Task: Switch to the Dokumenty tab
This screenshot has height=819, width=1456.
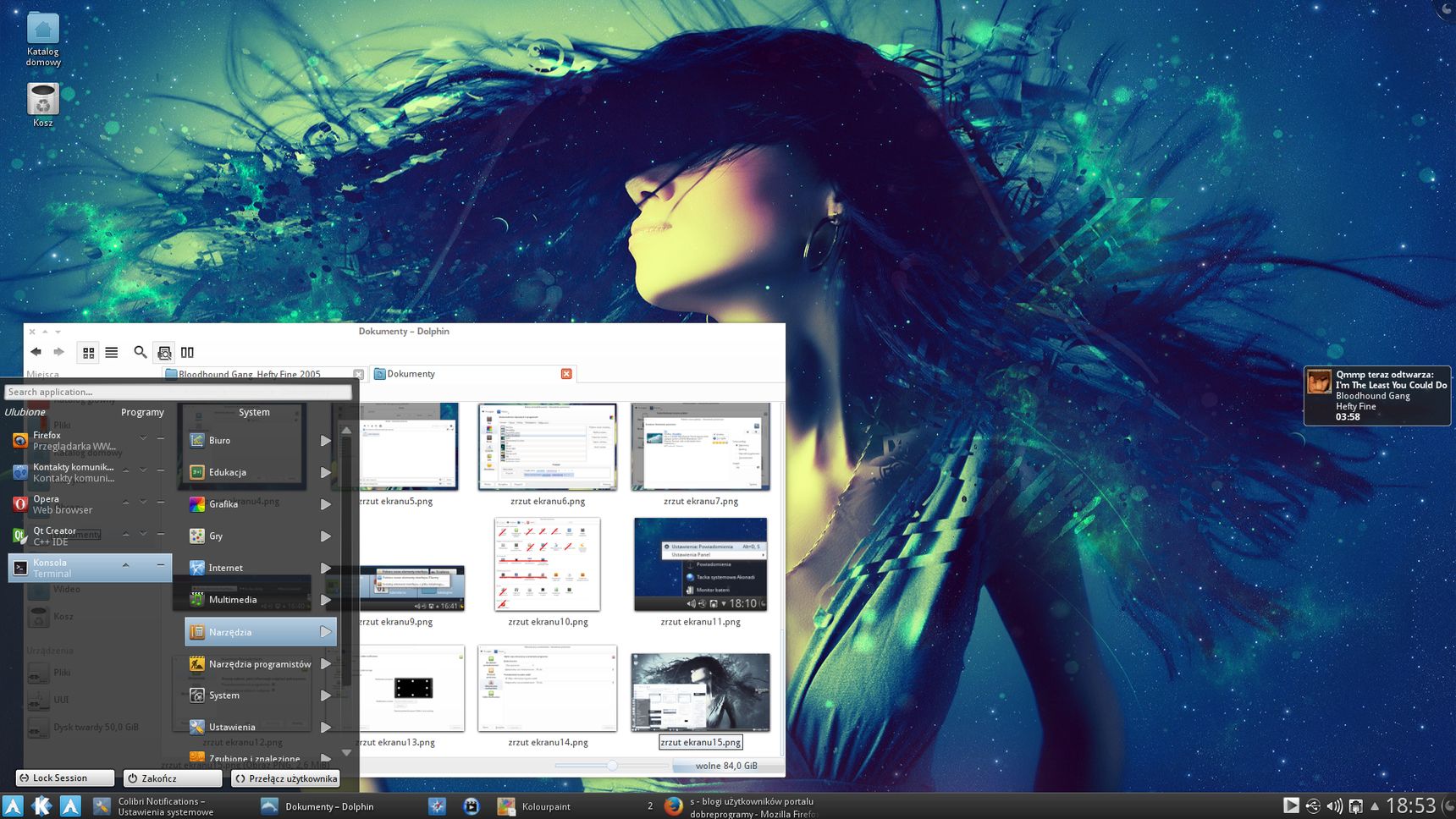Action: pos(472,374)
